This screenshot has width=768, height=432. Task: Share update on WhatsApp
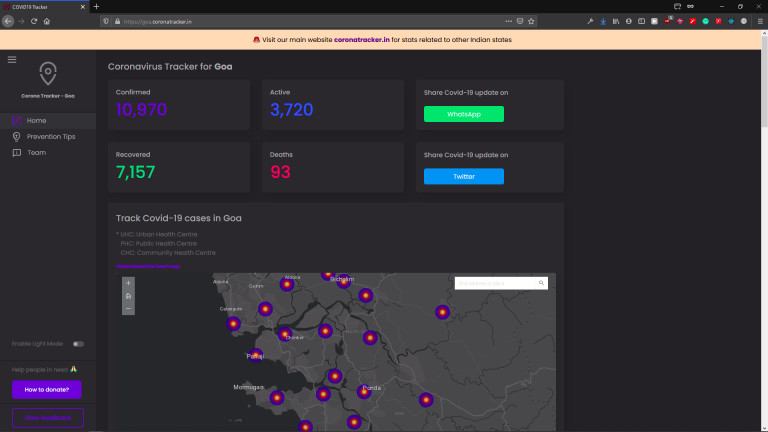point(464,114)
